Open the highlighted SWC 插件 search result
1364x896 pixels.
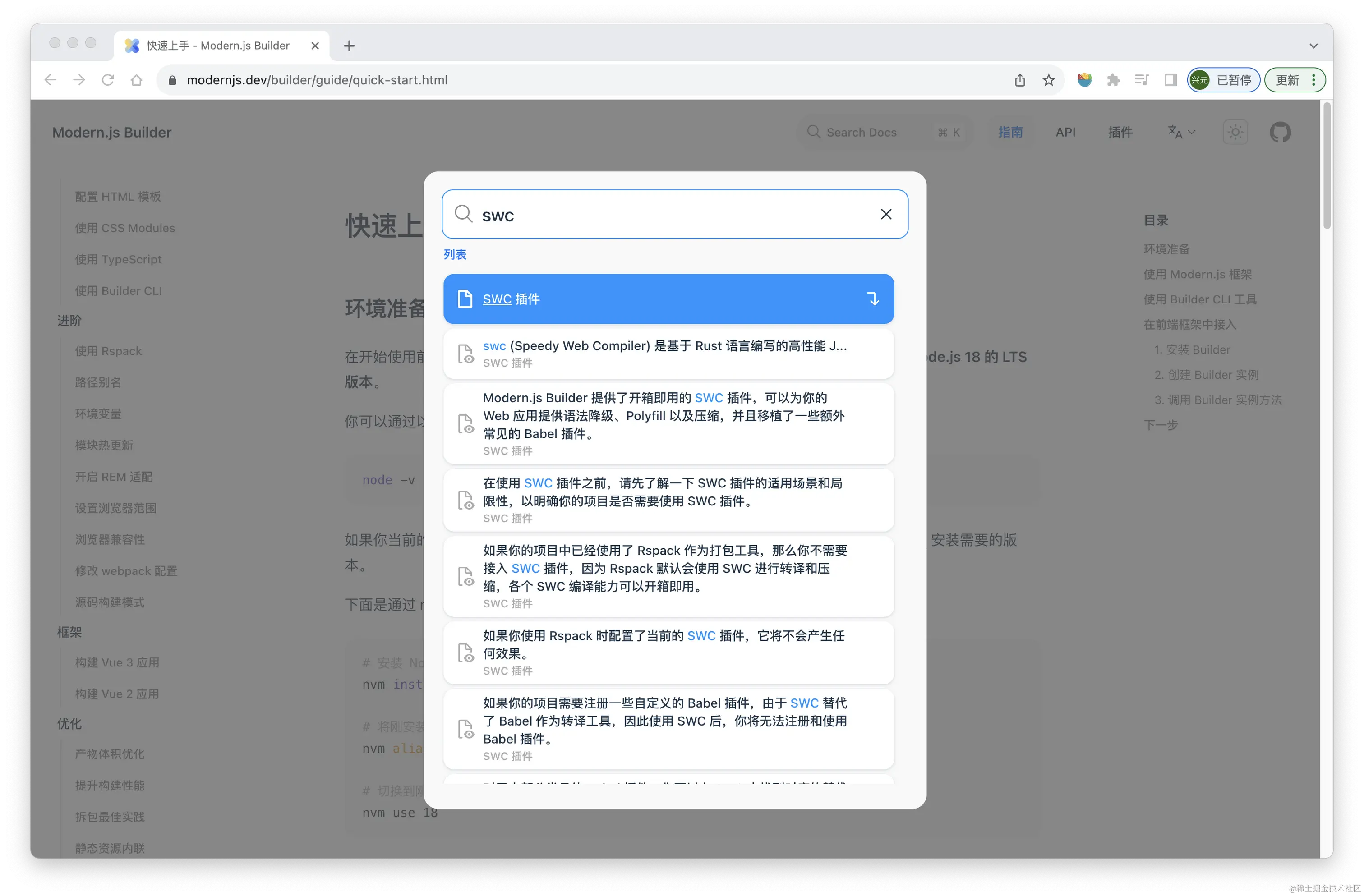tap(668, 299)
